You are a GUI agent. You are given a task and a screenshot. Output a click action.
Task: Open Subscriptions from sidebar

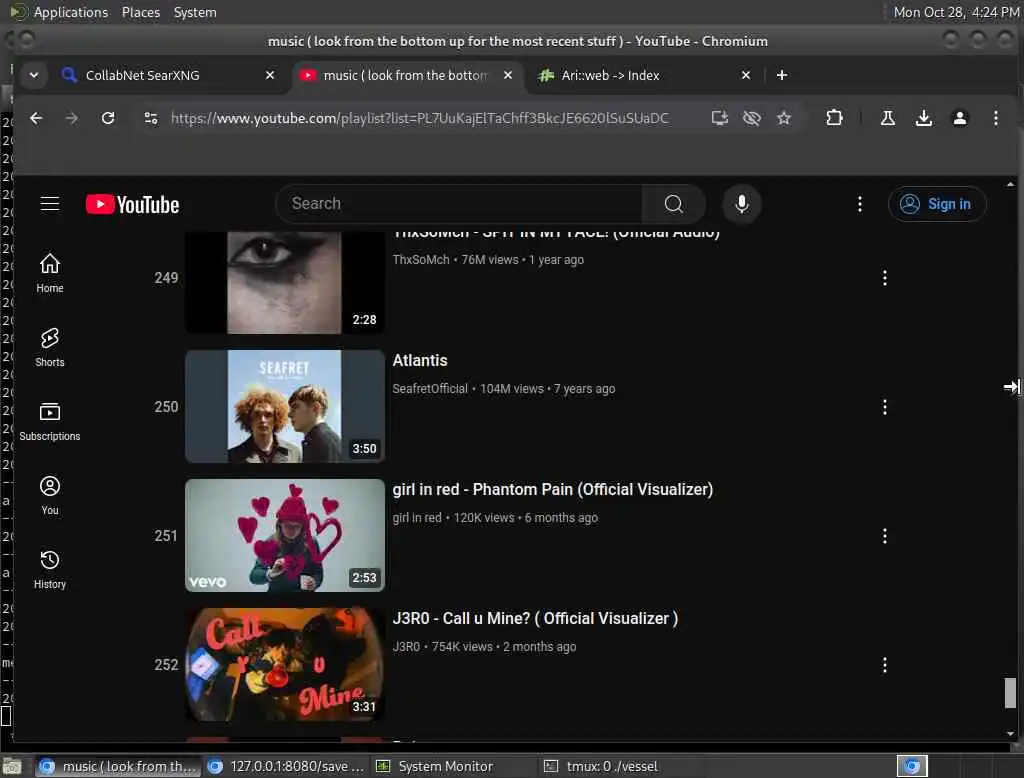click(x=50, y=421)
